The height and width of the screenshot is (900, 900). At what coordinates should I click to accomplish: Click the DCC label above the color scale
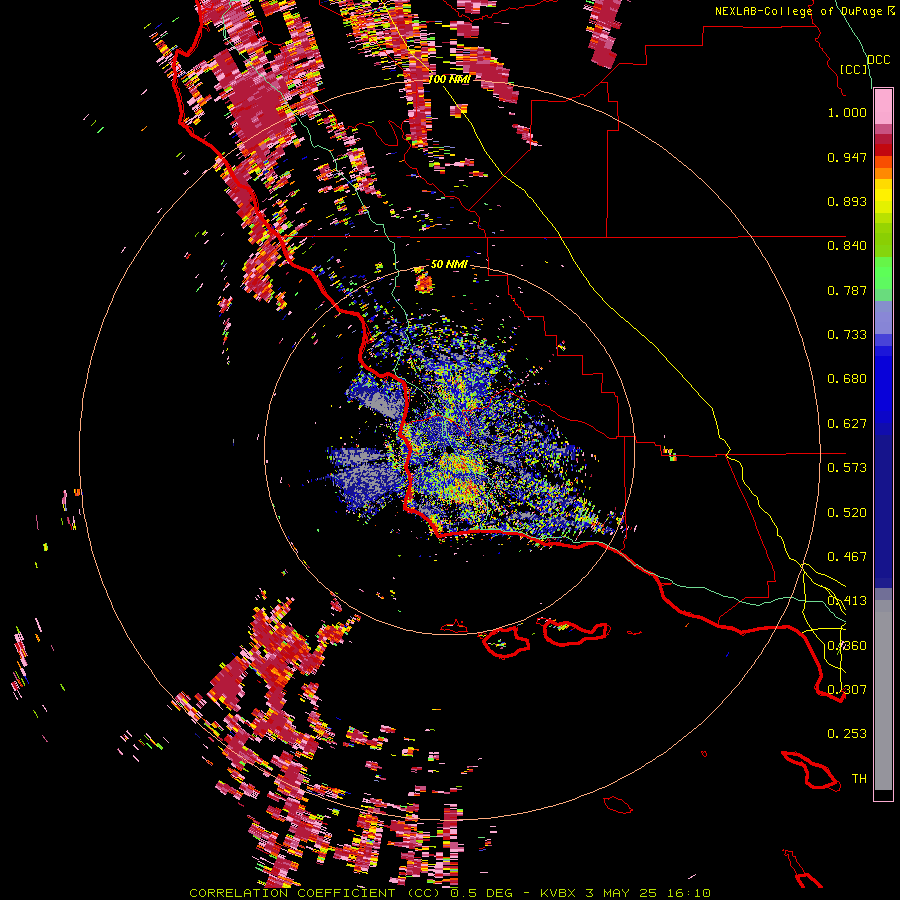tap(878, 60)
